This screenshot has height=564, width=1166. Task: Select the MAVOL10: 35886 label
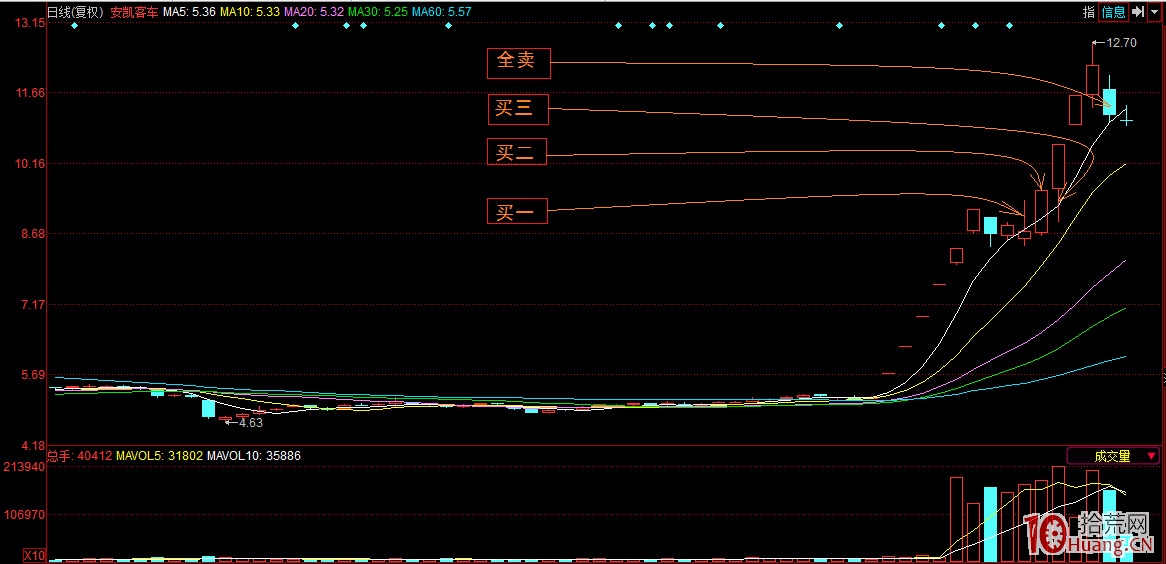pyautogui.click(x=254, y=455)
